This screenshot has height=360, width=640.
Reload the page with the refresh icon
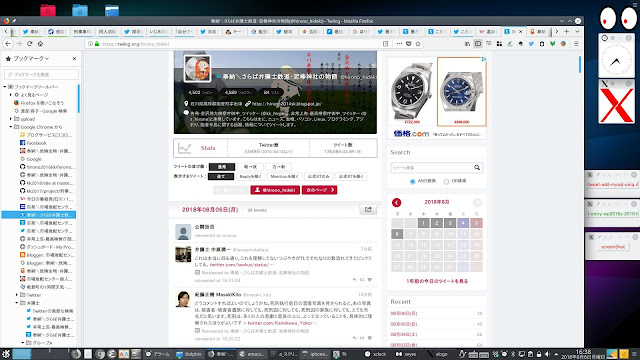[x=29, y=44]
